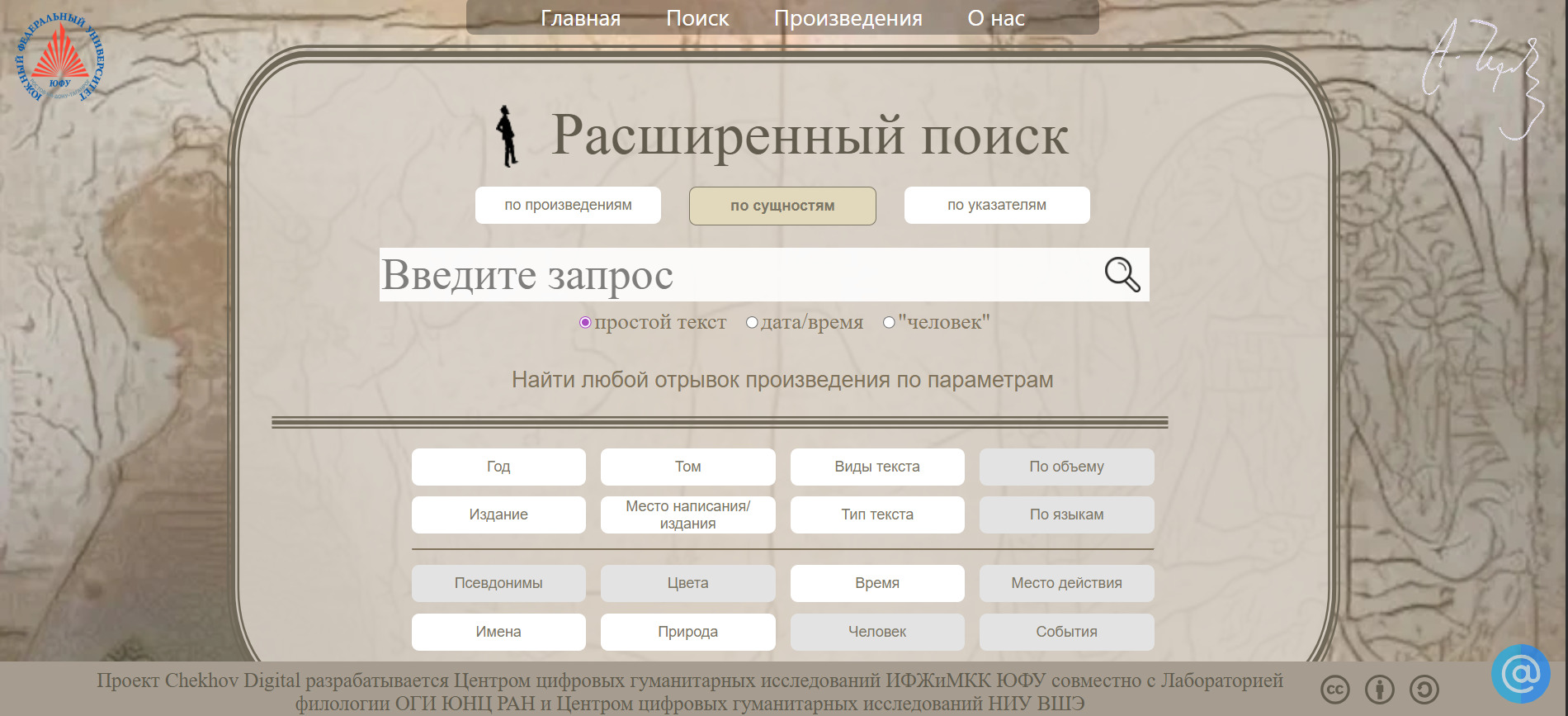Click the Chekhov silhouette figure icon
1568x716 pixels.
pos(507,136)
